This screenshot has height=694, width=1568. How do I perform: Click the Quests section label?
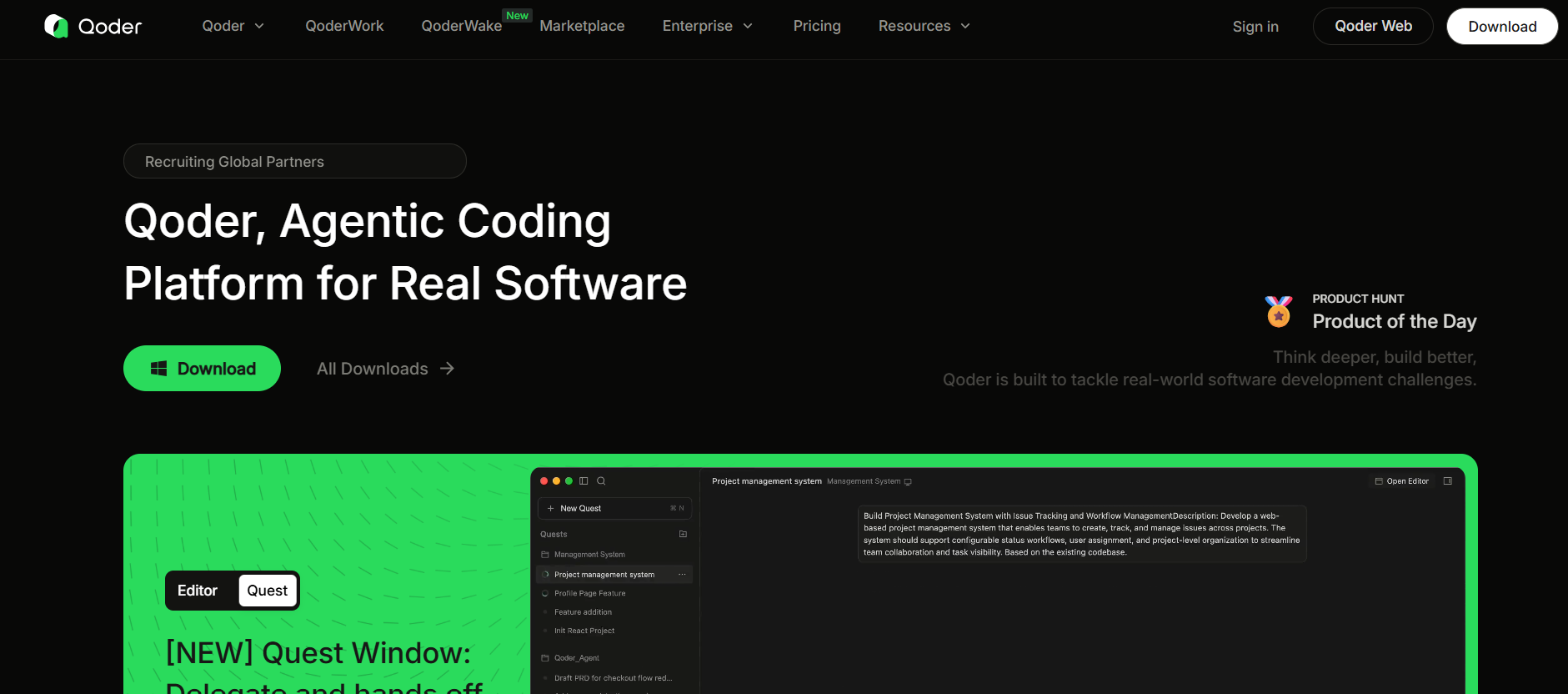click(x=554, y=534)
